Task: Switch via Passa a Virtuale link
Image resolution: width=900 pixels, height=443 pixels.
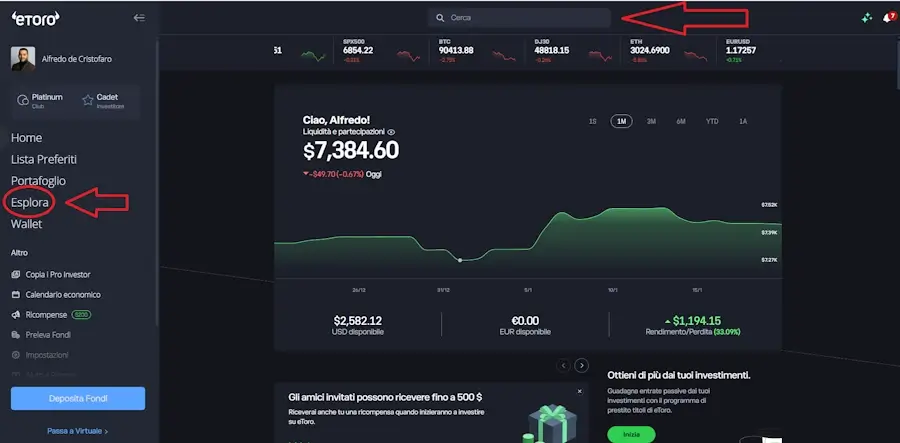Action: click(x=77, y=431)
